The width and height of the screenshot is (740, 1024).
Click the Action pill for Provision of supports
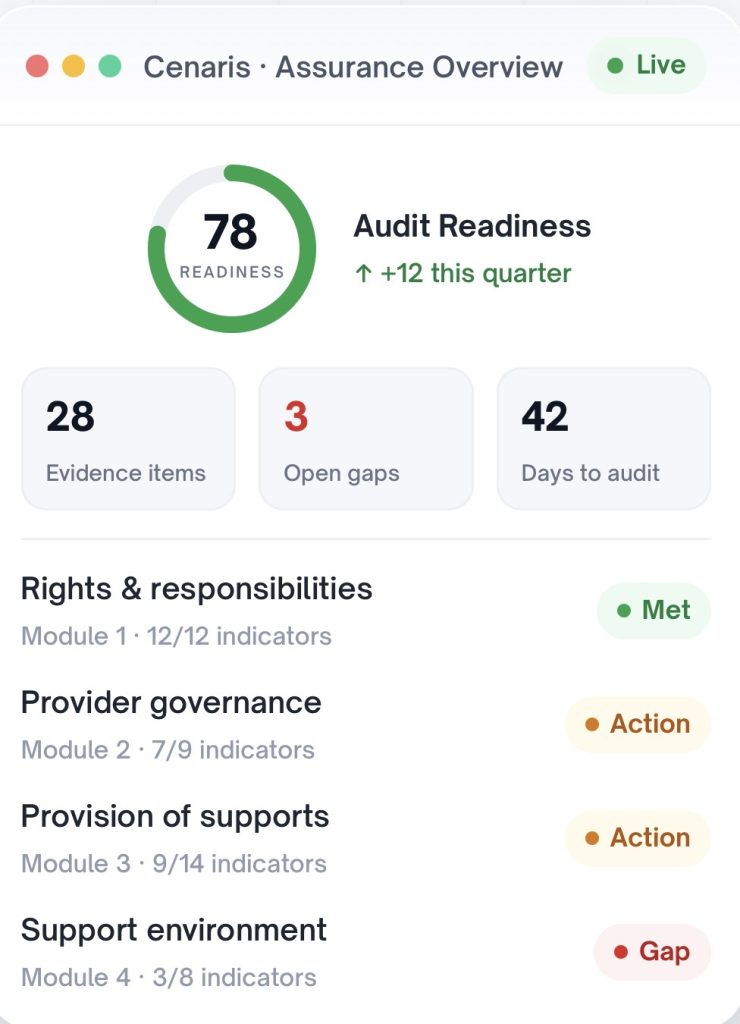point(638,838)
